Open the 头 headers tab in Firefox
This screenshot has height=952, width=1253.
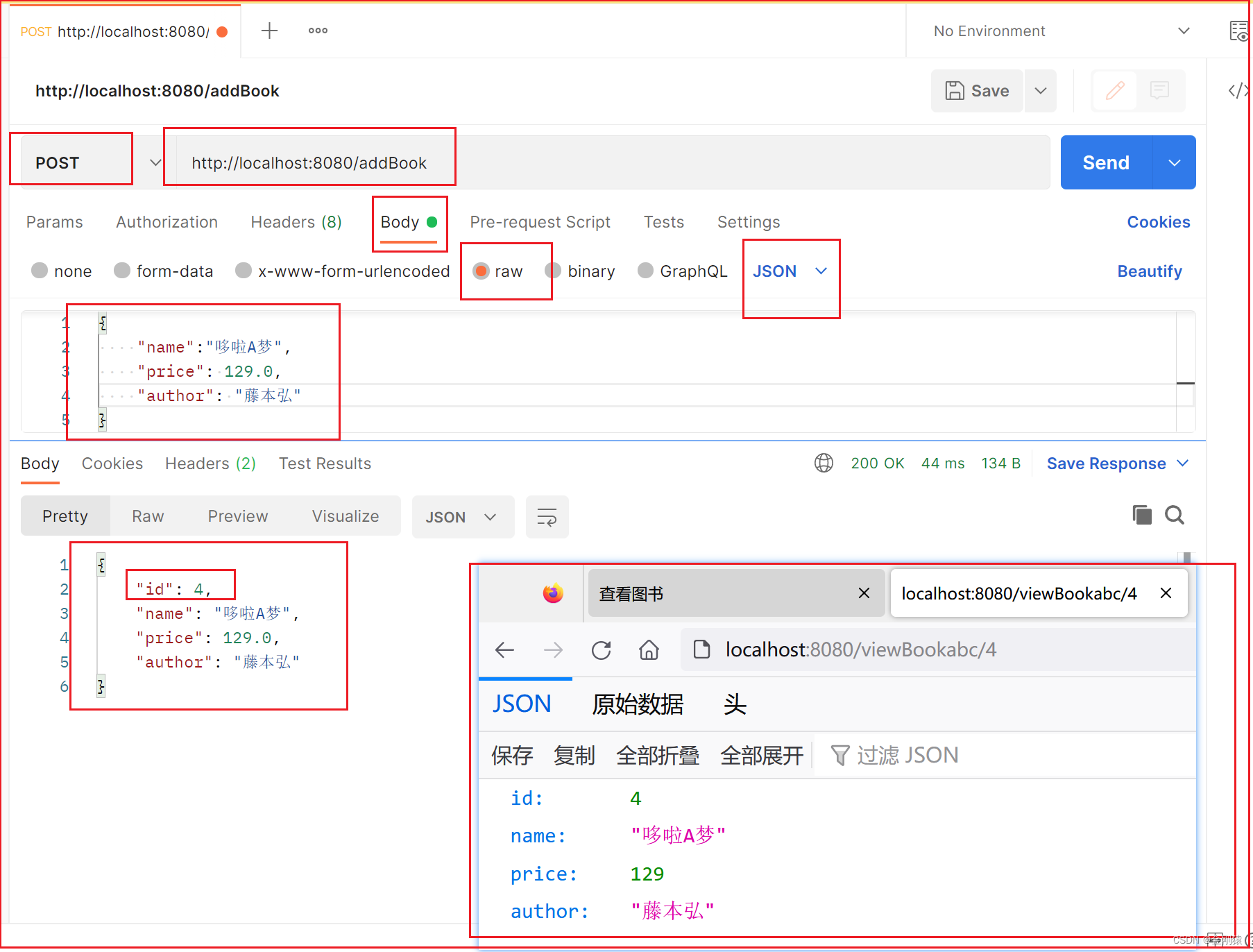pos(735,704)
